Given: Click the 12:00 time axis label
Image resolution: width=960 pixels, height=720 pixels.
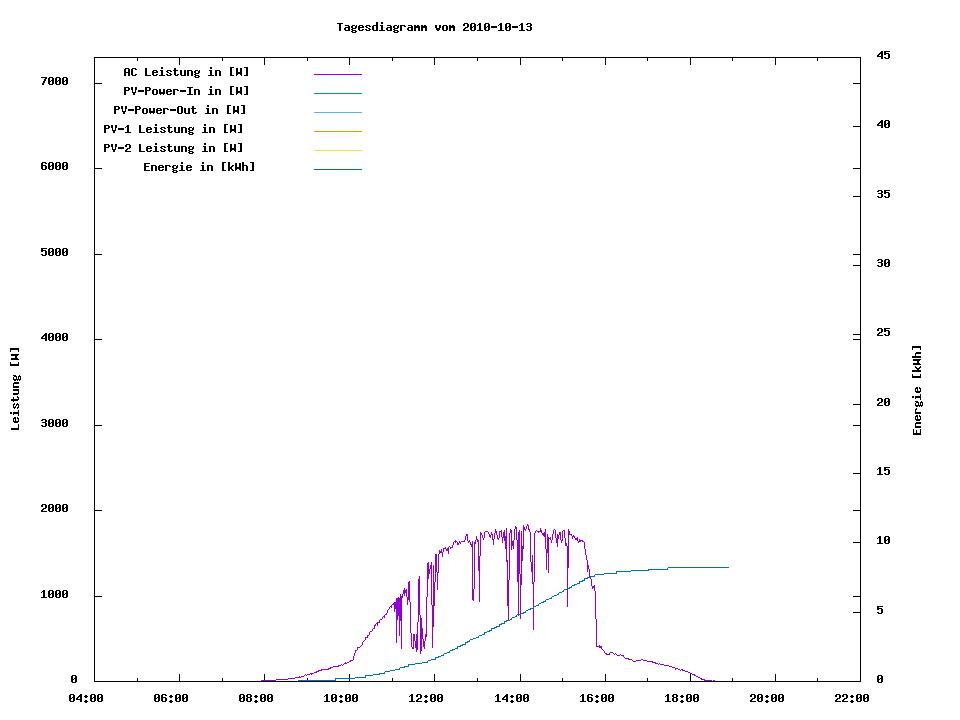Looking at the screenshot, I should click(x=426, y=699).
